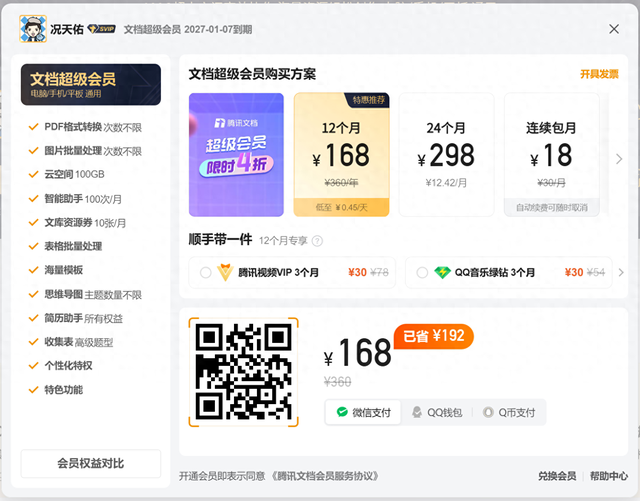Click the username 况天佑
This screenshot has width=640, height=501.
pyautogui.click(x=67, y=29)
